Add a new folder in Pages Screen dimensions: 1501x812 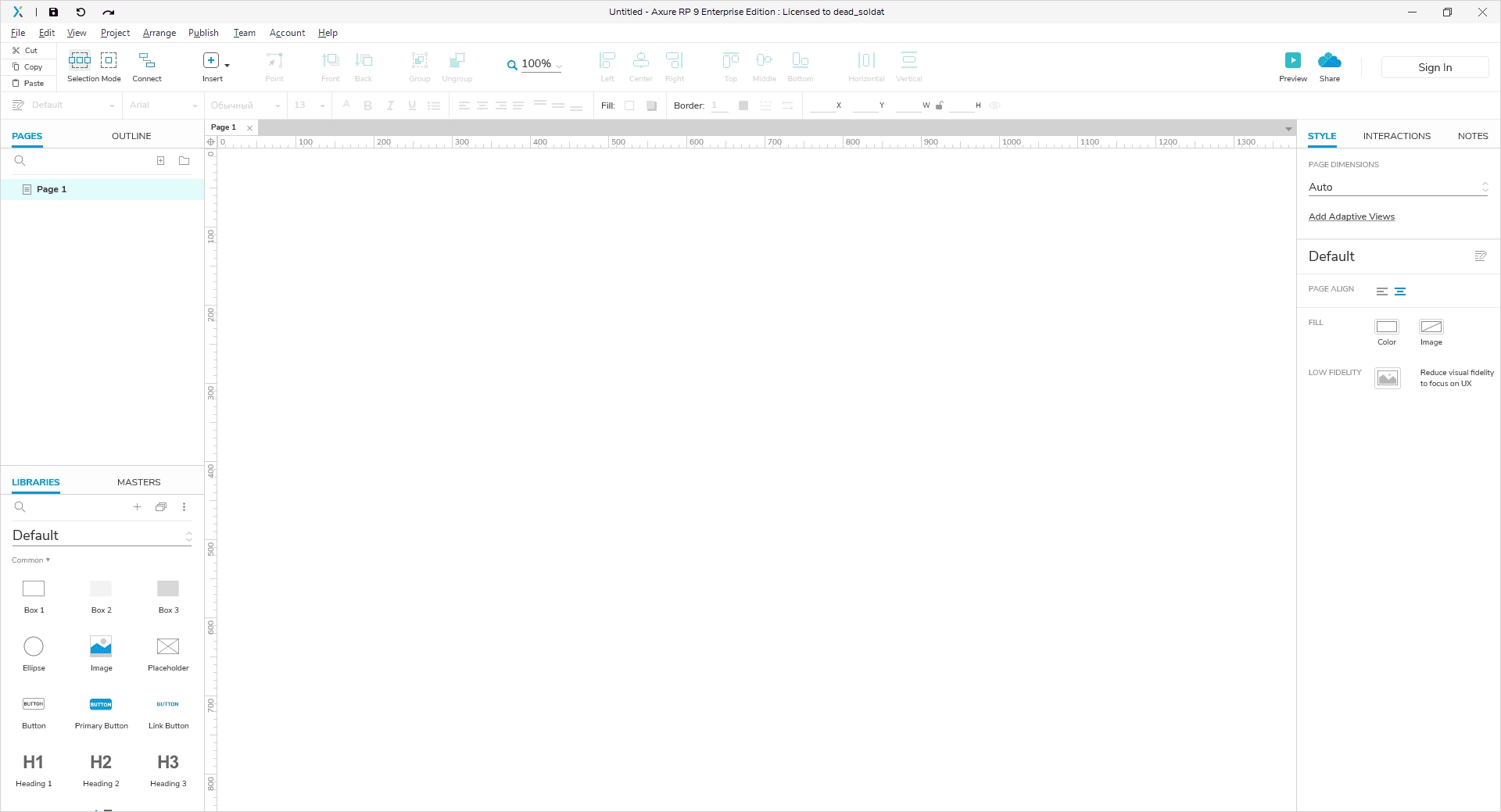(184, 160)
